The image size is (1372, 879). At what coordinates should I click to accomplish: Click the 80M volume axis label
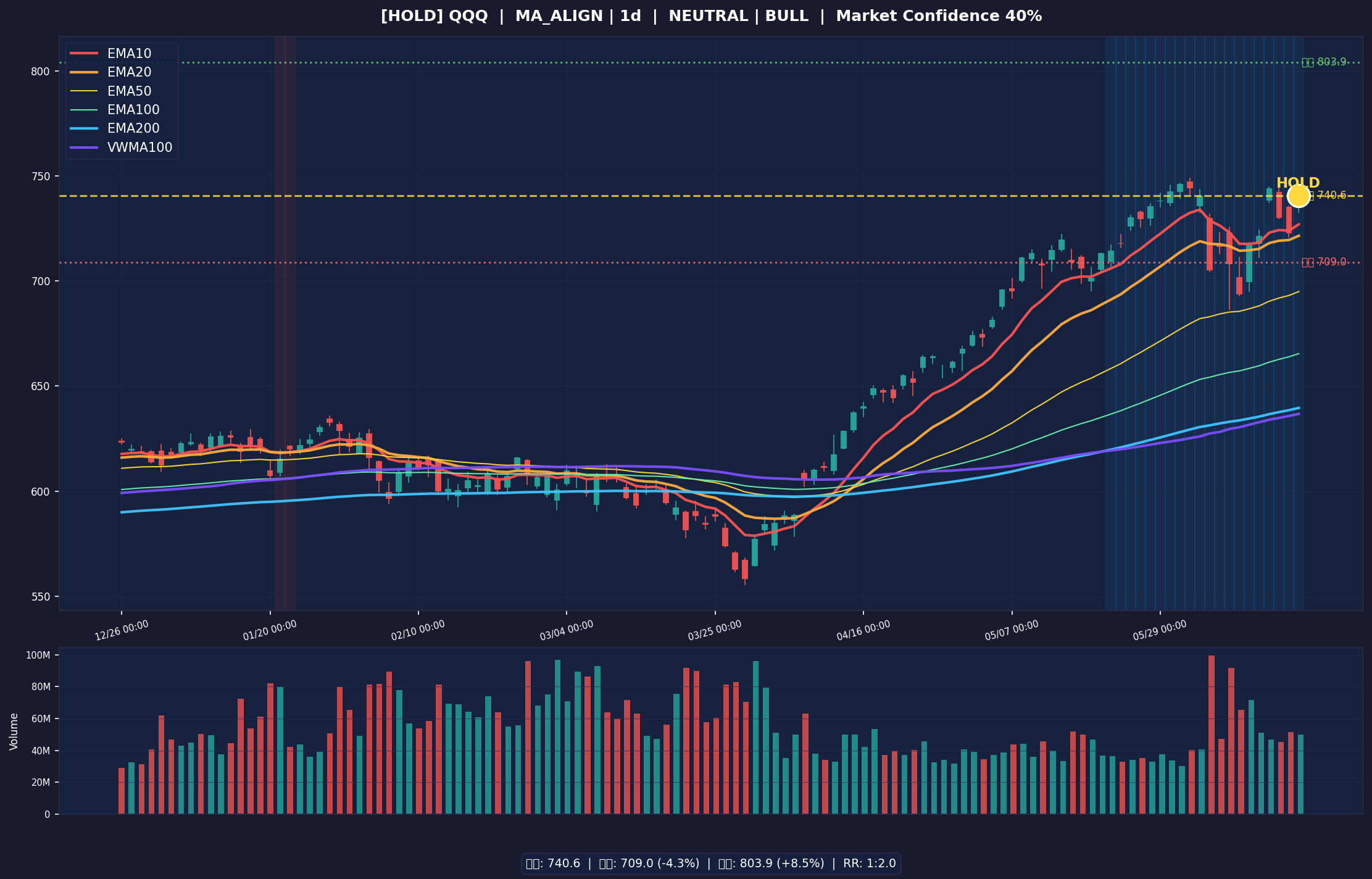pyautogui.click(x=40, y=687)
